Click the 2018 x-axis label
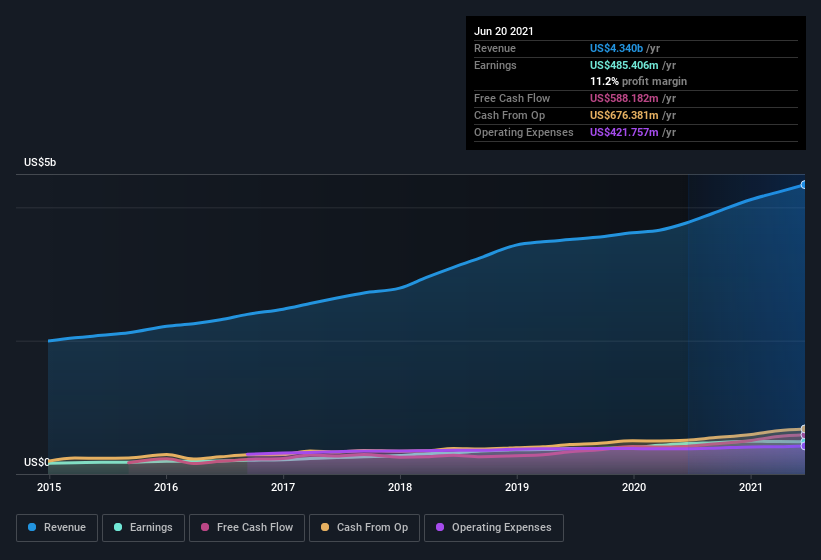Image resolution: width=821 pixels, height=560 pixels. click(400, 487)
